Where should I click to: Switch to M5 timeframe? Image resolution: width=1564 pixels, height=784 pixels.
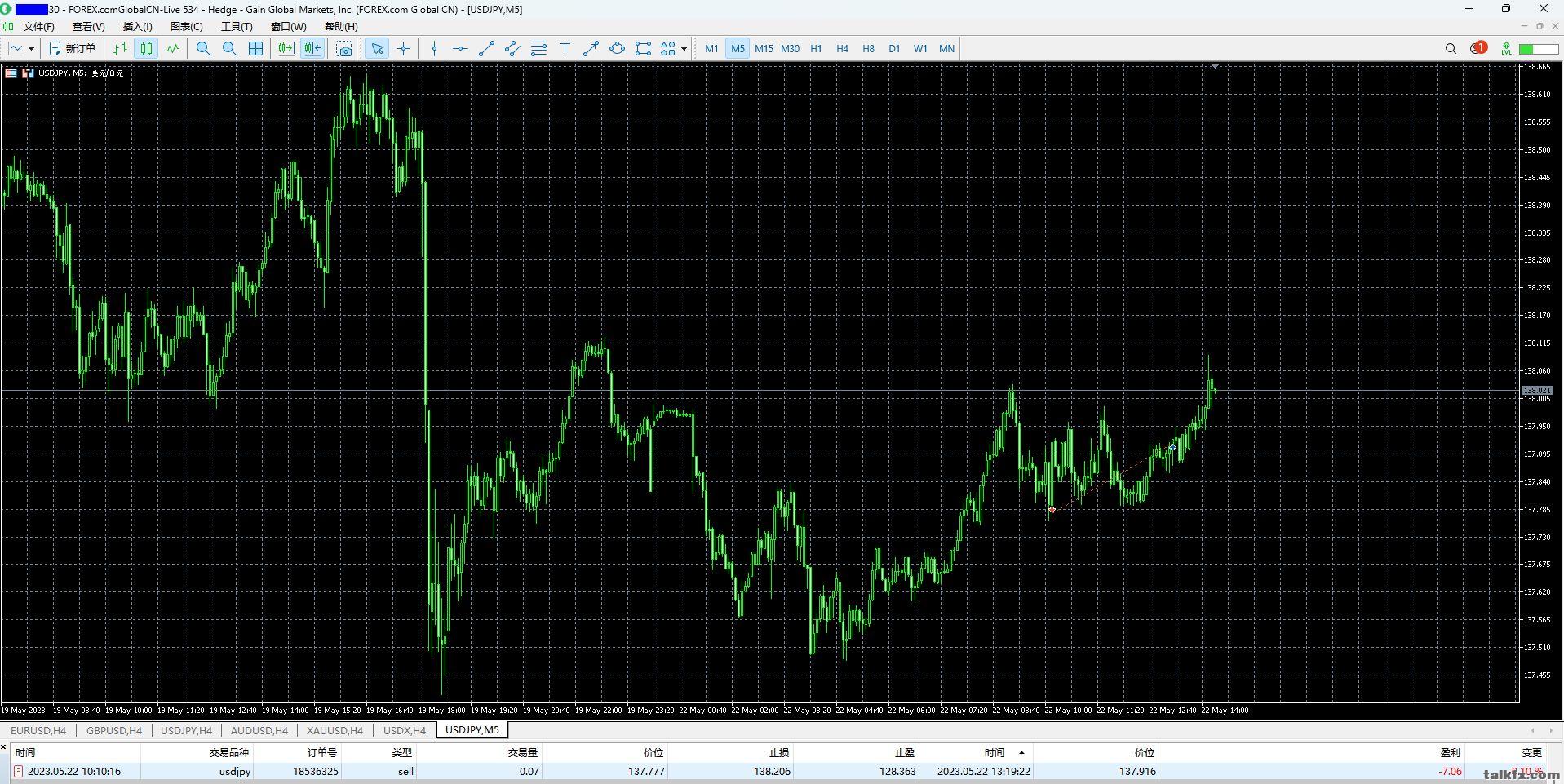click(738, 49)
